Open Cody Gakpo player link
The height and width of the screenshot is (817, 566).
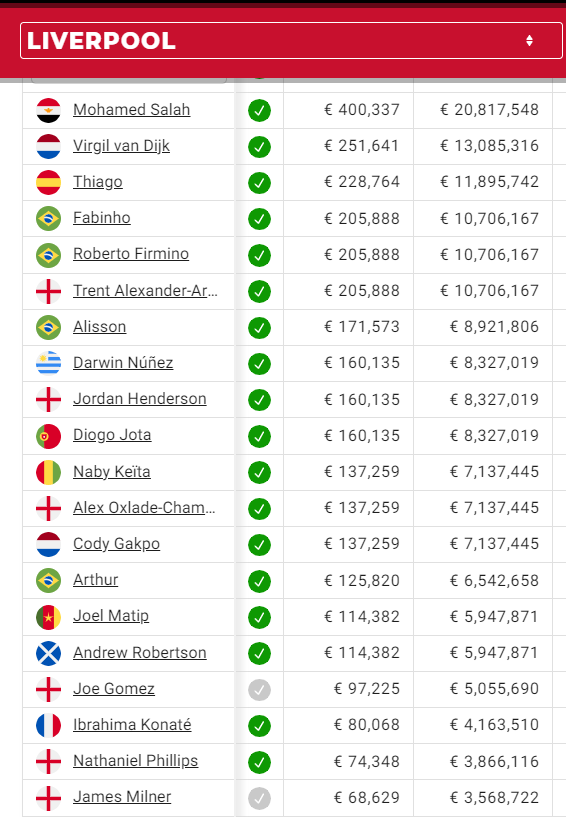click(x=116, y=543)
